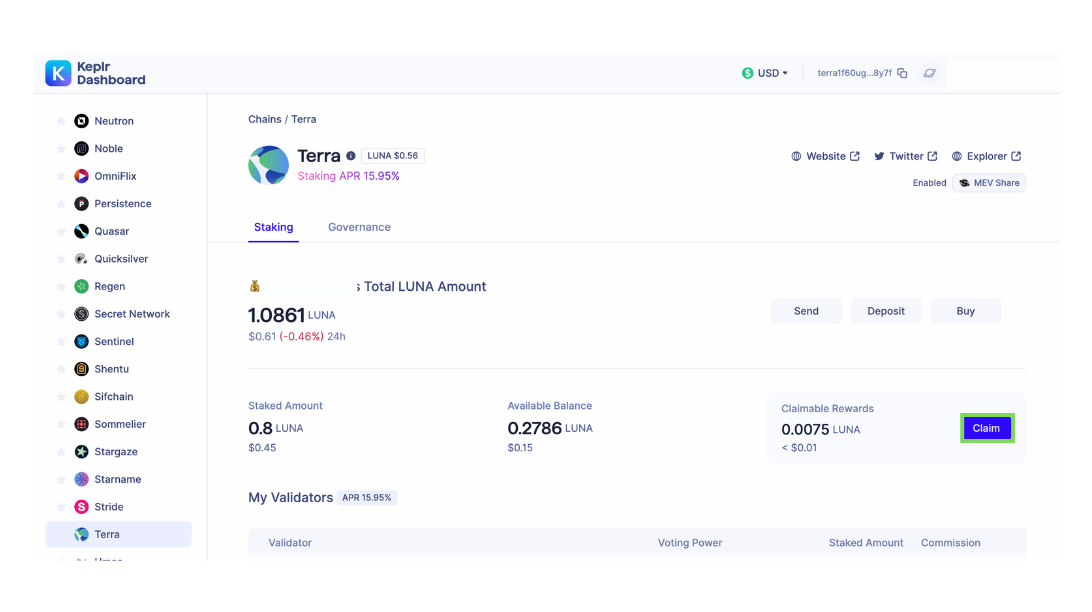The height and width of the screenshot is (612, 1092).
Task: Open the Sentinel chain icon
Action: (x=81, y=341)
